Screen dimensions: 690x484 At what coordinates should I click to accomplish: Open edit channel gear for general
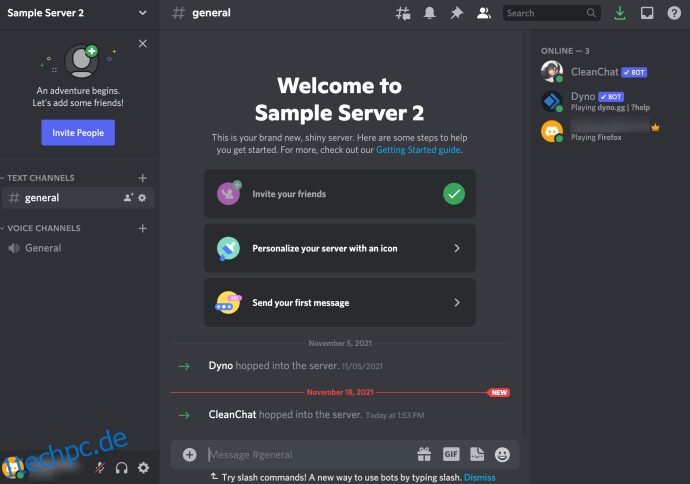pos(142,198)
